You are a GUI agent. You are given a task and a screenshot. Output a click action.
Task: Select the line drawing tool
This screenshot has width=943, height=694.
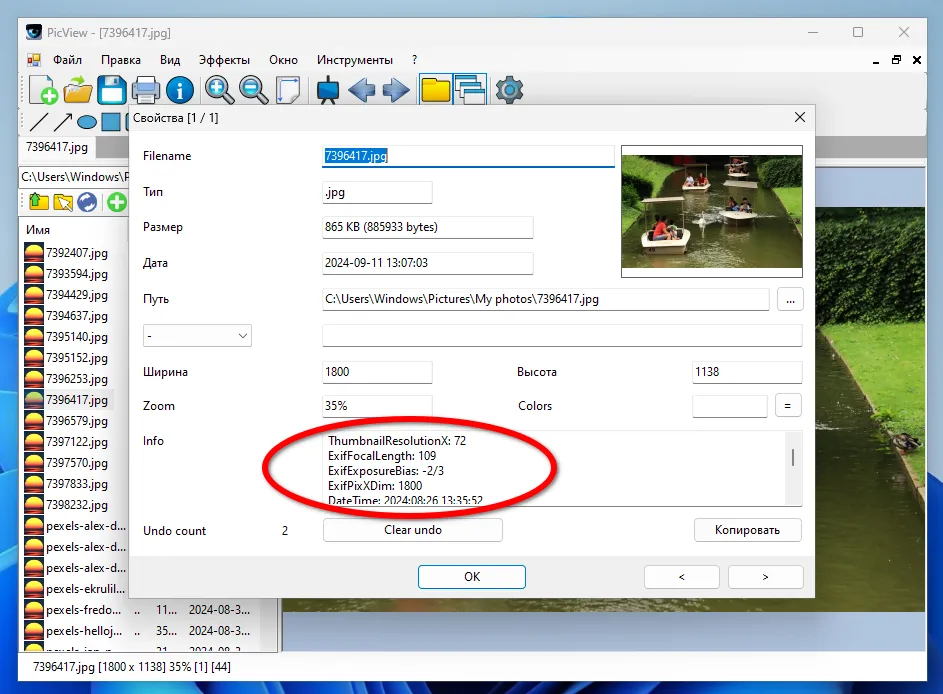[x=38, y=123]
